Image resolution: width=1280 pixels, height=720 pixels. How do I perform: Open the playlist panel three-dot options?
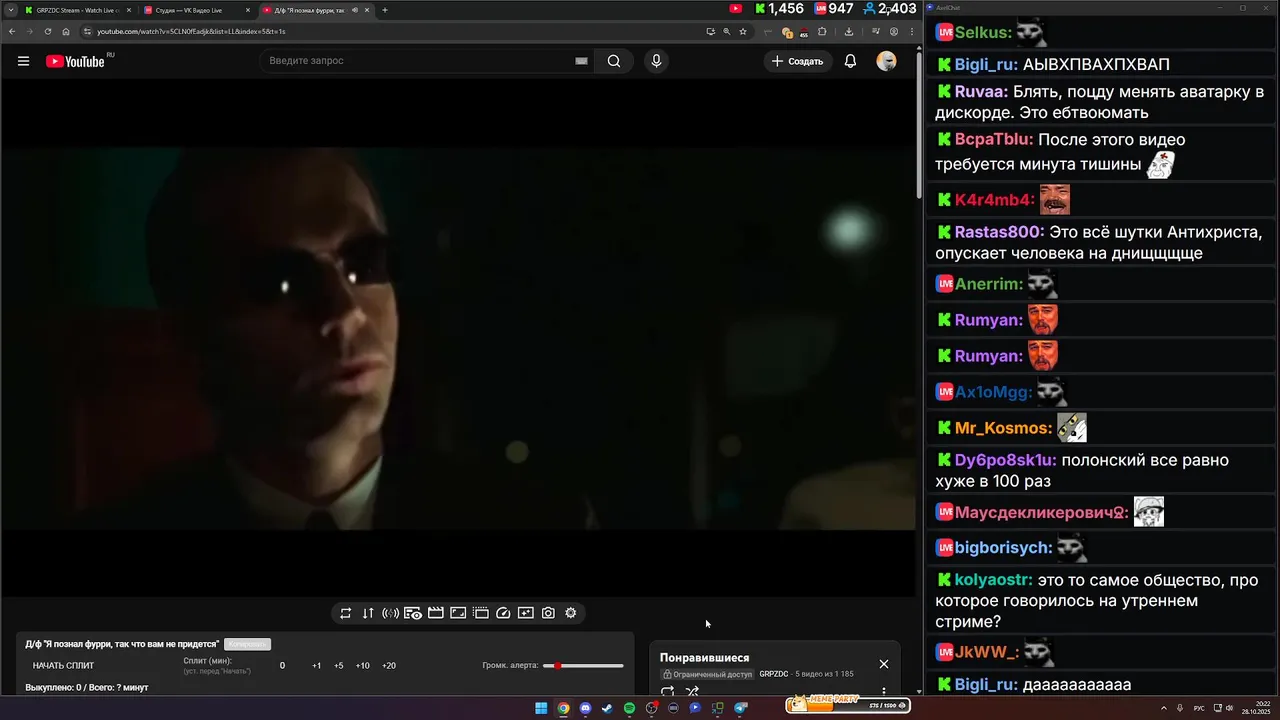point(883,691)
